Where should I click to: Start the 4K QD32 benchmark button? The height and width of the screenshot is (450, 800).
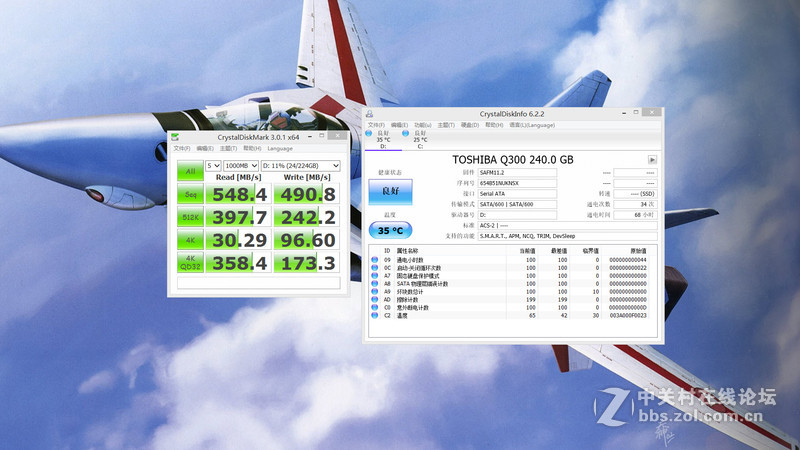point(190,262)
